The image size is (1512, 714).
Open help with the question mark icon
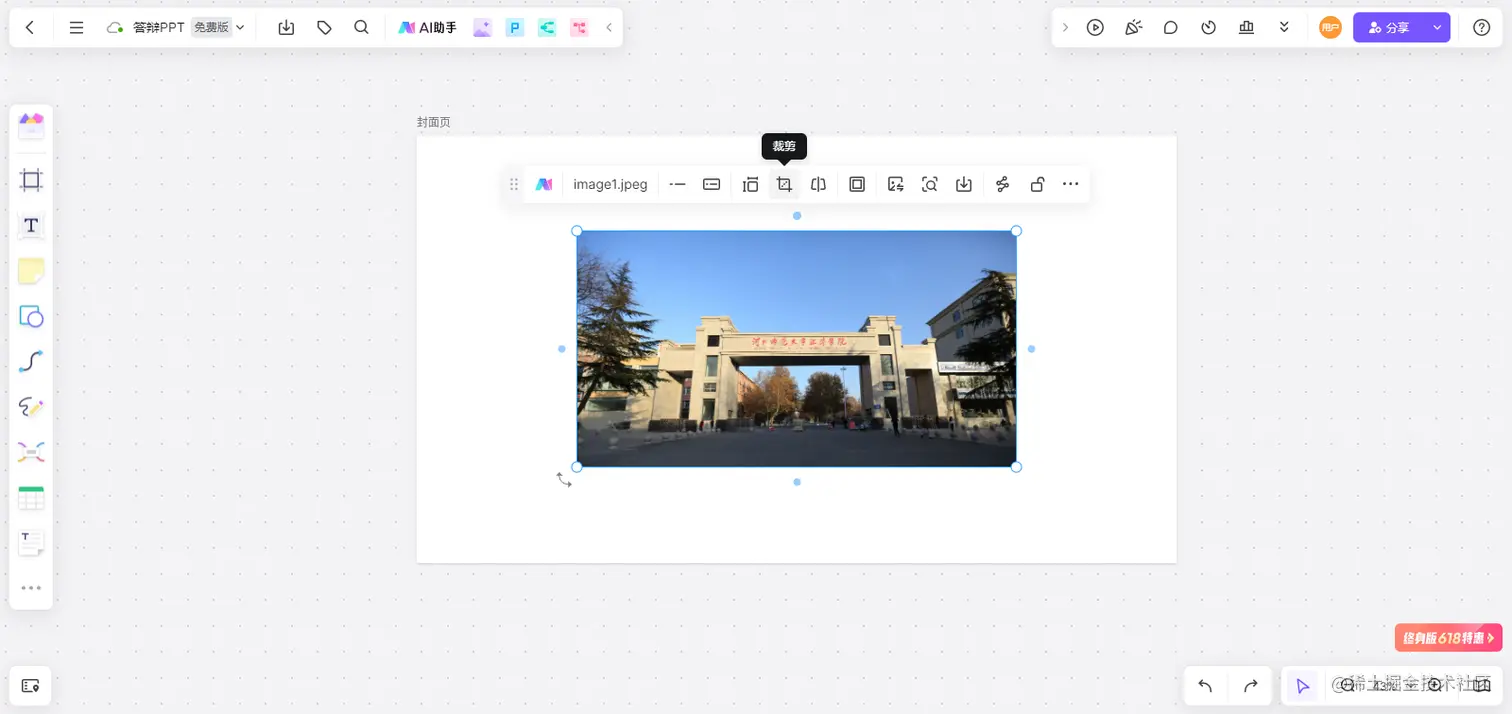coord(1482,28)
